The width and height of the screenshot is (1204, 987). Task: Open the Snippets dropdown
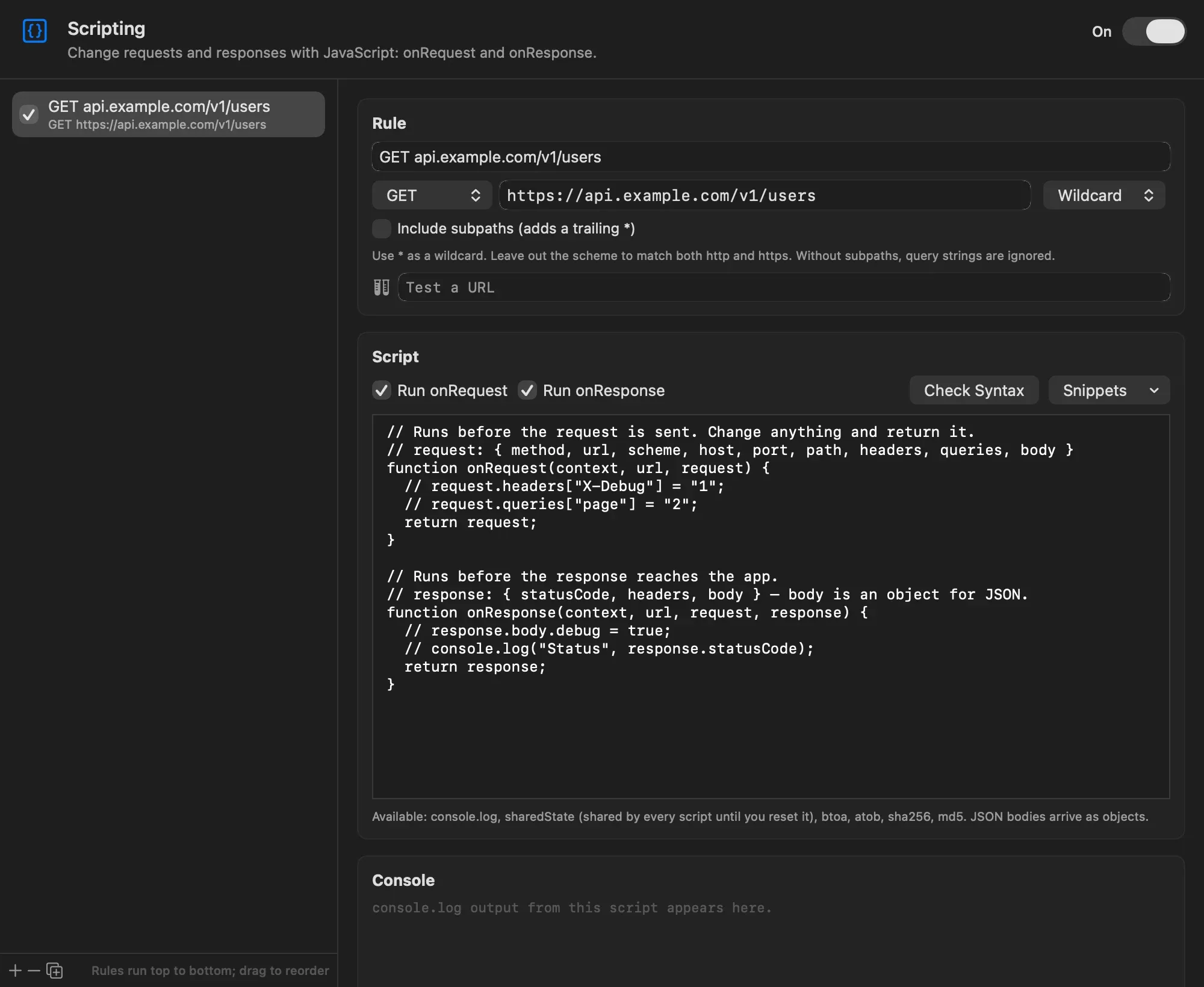(1109, 391)
